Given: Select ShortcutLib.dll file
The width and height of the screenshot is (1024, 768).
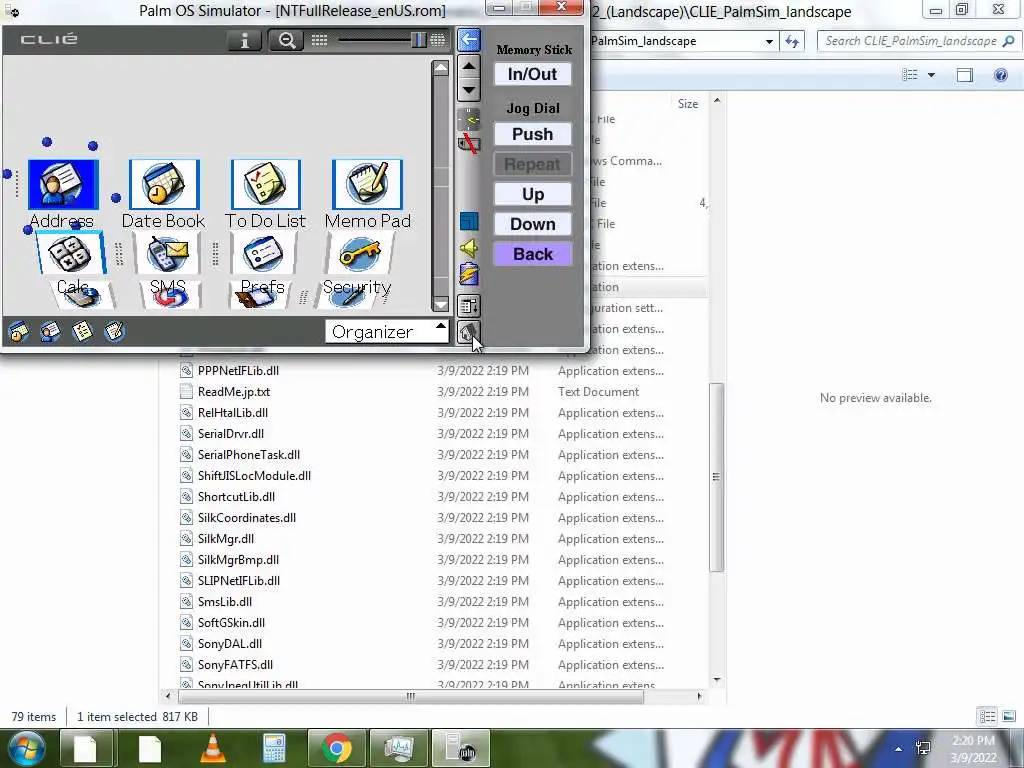Looking at the screenshot, I should [x=236, y=496].
